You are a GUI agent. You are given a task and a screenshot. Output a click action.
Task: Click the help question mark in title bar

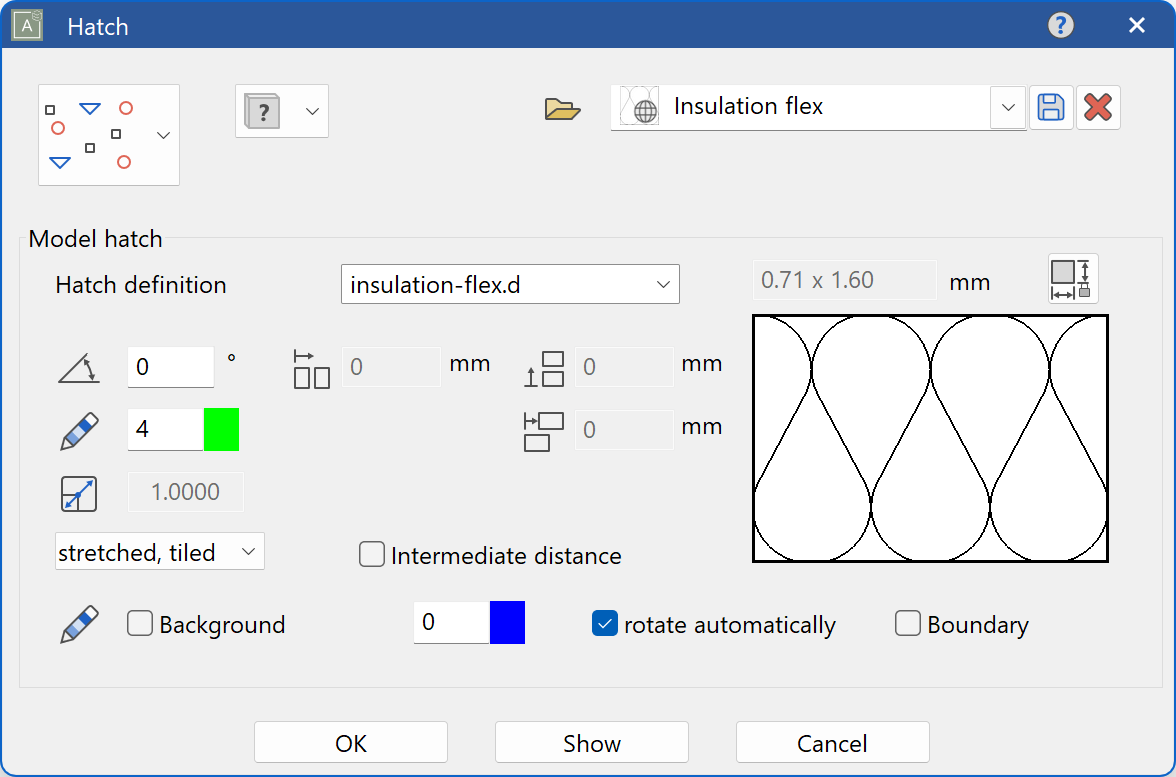1060,26
